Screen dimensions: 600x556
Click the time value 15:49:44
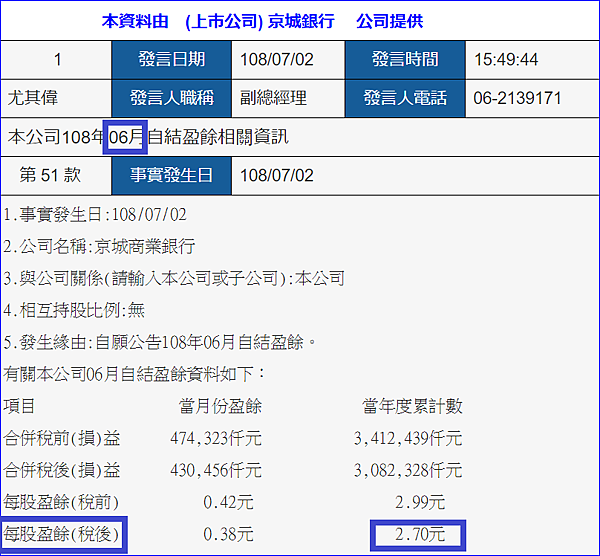506,60
